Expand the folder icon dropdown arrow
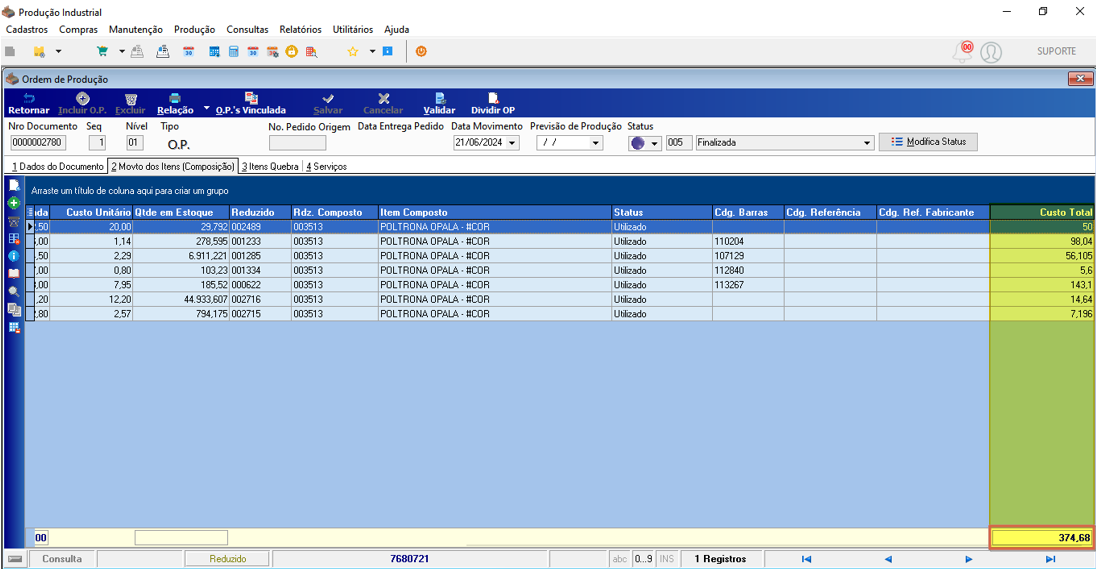 coord(58,51)
